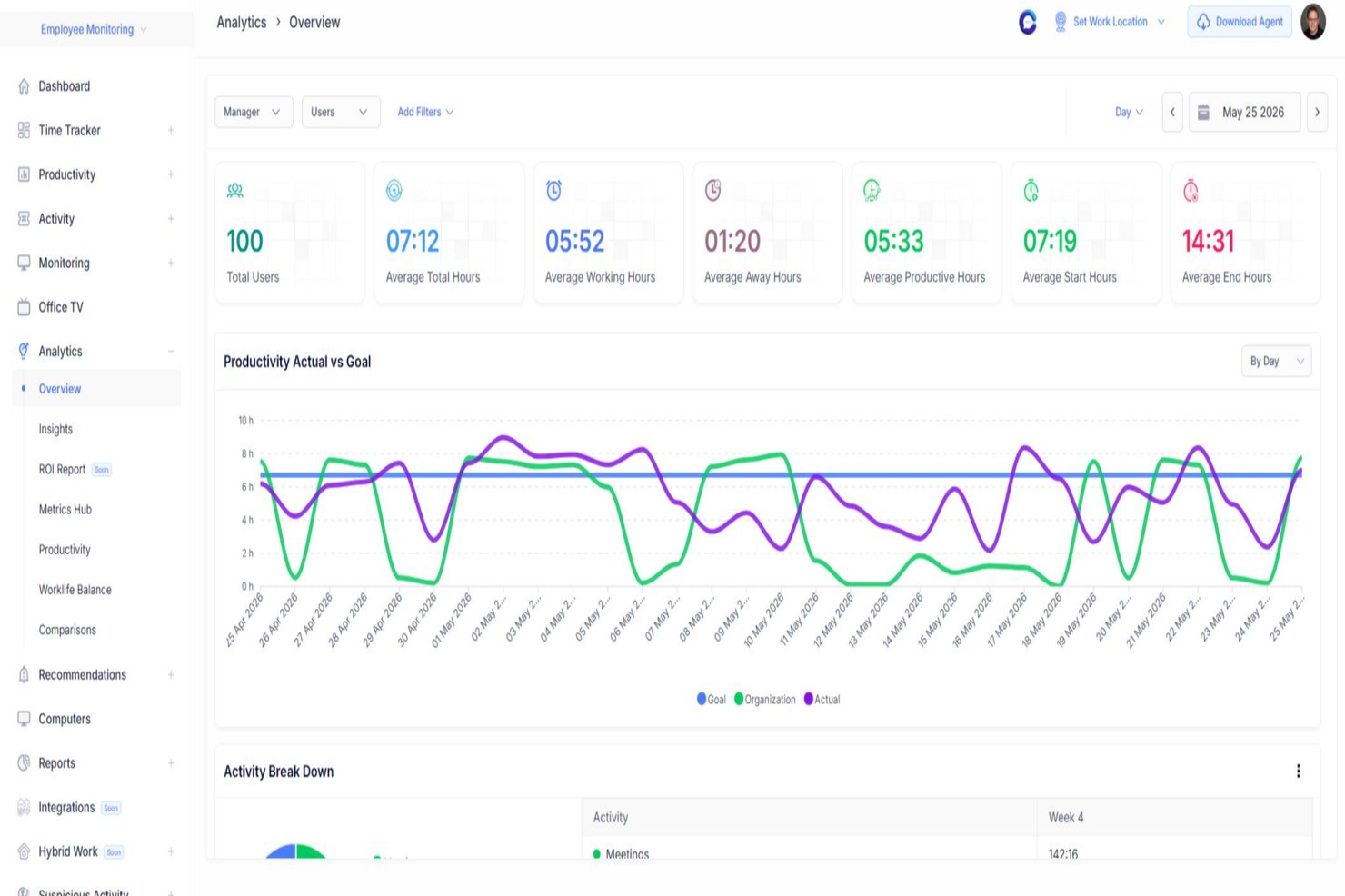The width and height of the screenshot is (1345, 896).
Task: Click the Hybrid Work home icon
Action: pos(24,851)
